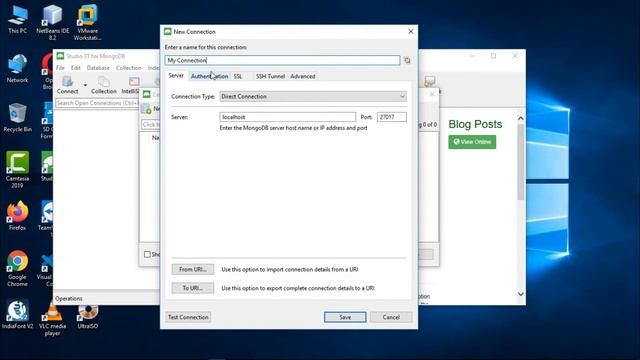The height and width of the screenshot is (360, 640).
Task: Click scrollbar up arrow in Blog Posts panel
Action: pos(521,118)
